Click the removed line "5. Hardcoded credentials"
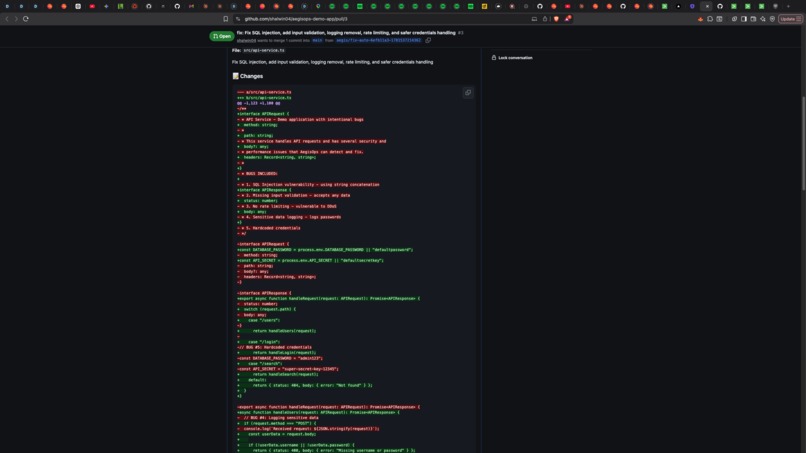Screen dimensions: 806x453 pos(269,228)
